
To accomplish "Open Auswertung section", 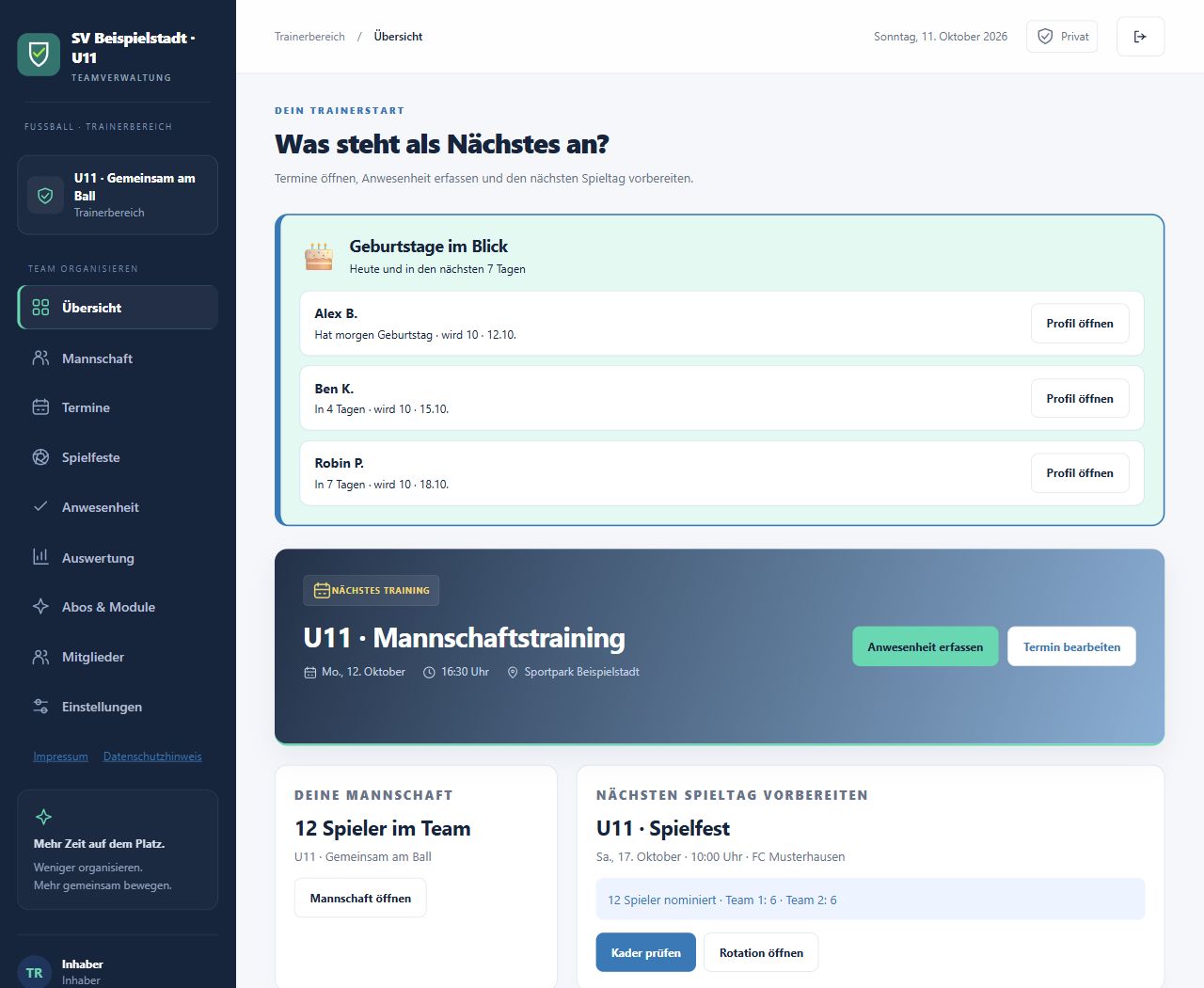I will 118,557.
